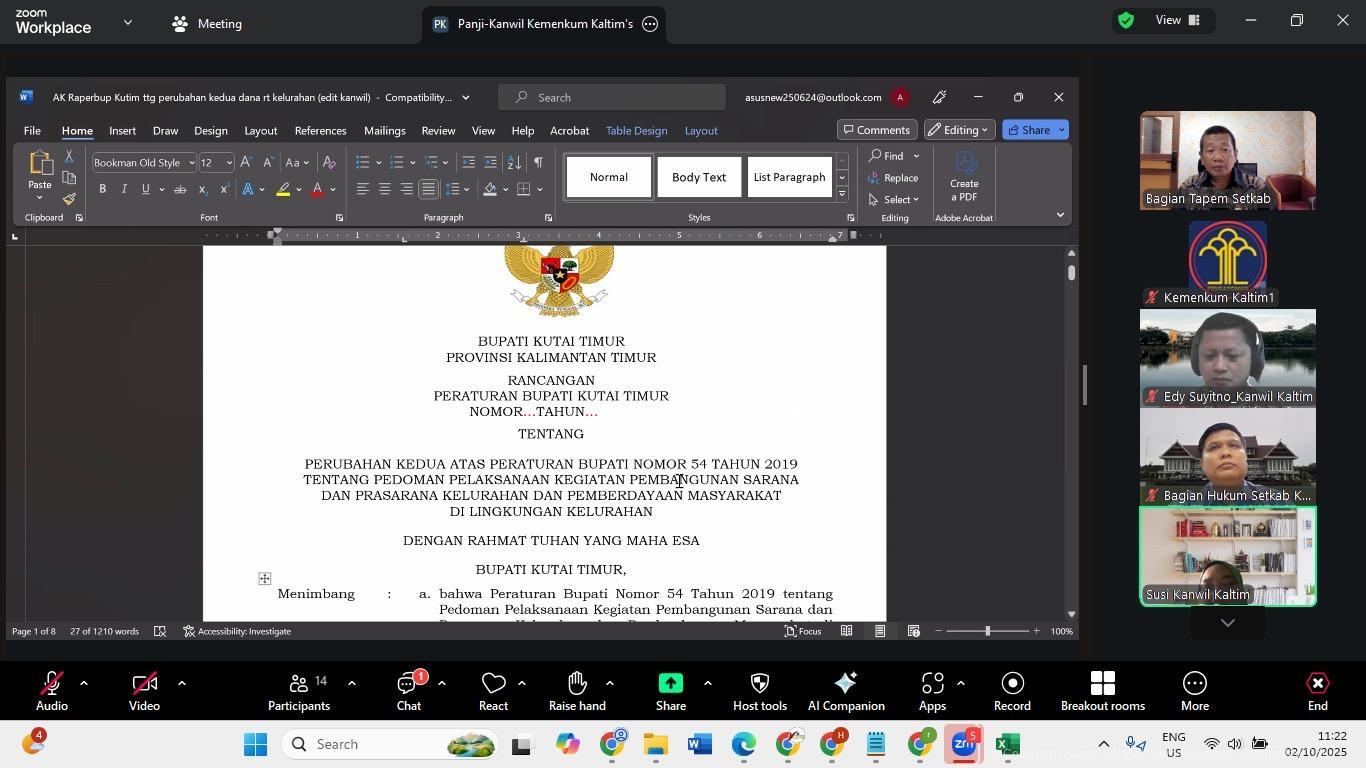1366x768 pixels.
Task: Unmute the Zoom Audio microphone
Action: coord(52,691)
